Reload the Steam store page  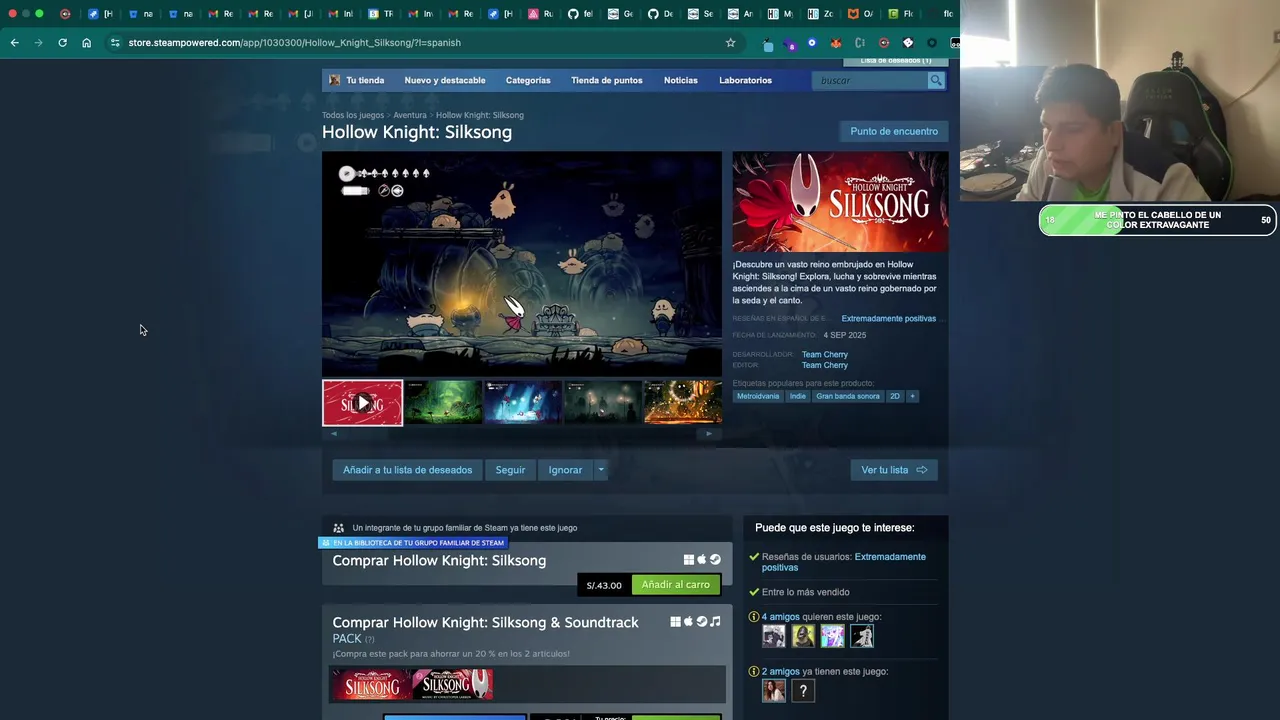(x=62, y=43)
